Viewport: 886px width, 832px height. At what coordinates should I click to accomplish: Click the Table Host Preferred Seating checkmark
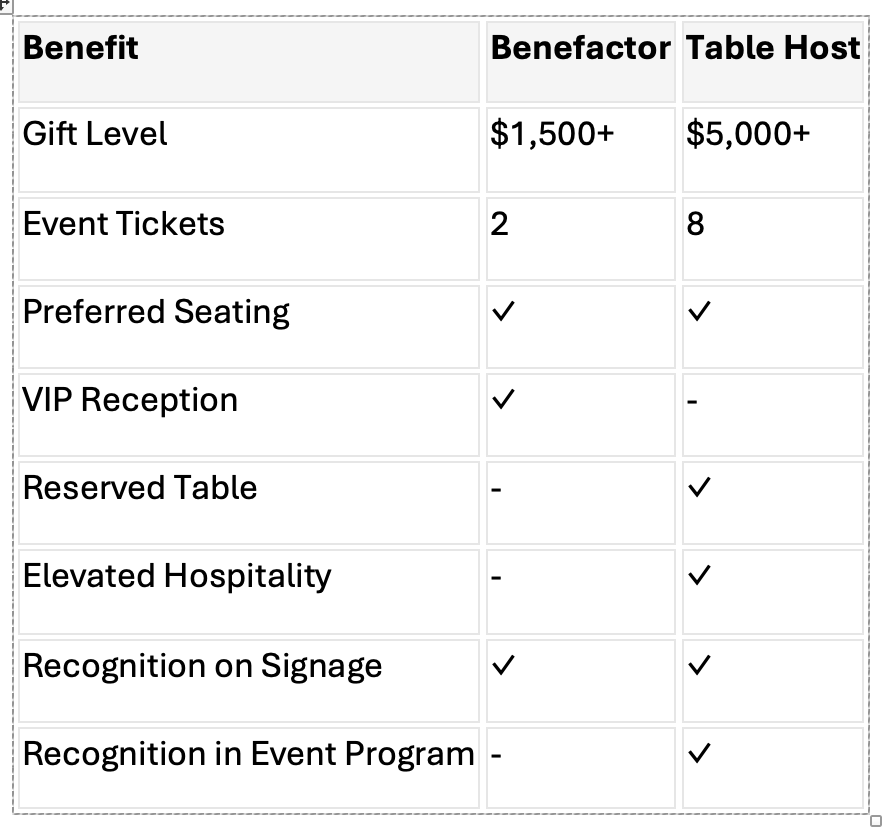pyautogui.click(x=698, y=311)
